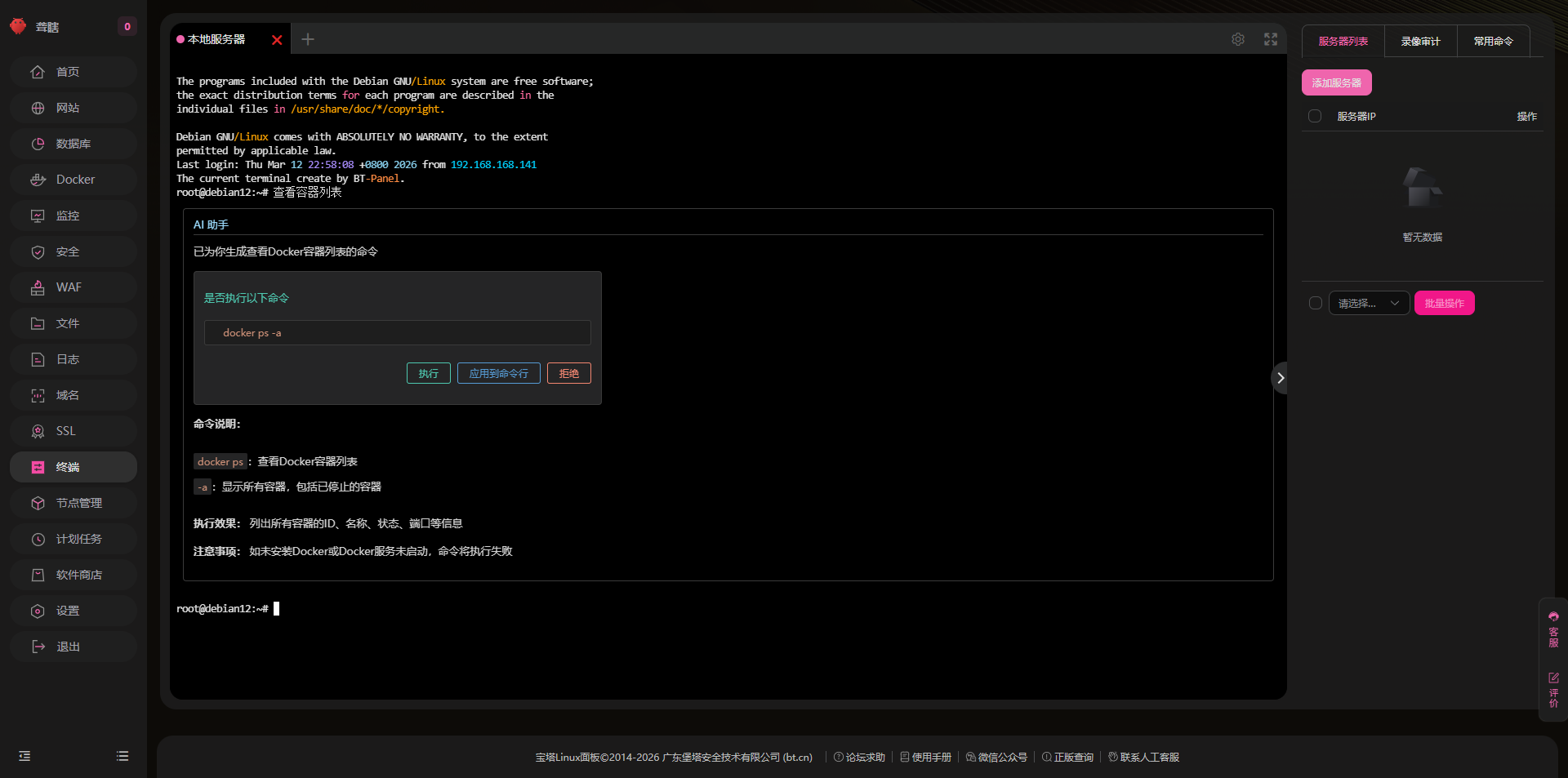Switch to the 常用命令 tab
This screenshot has width=1568, height=778.
1493,41
